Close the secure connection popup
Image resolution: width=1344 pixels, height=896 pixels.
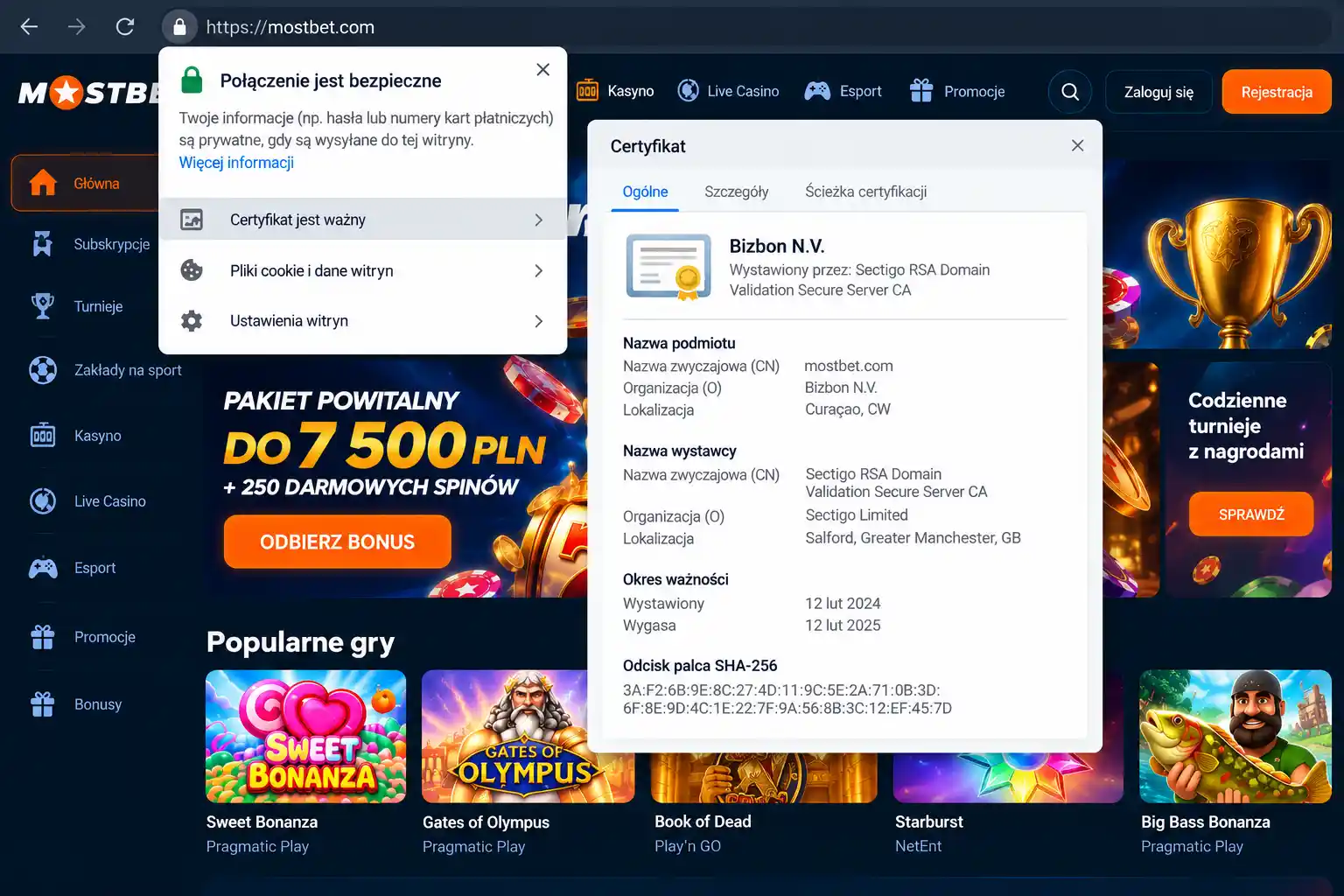(x=542, y=70)
